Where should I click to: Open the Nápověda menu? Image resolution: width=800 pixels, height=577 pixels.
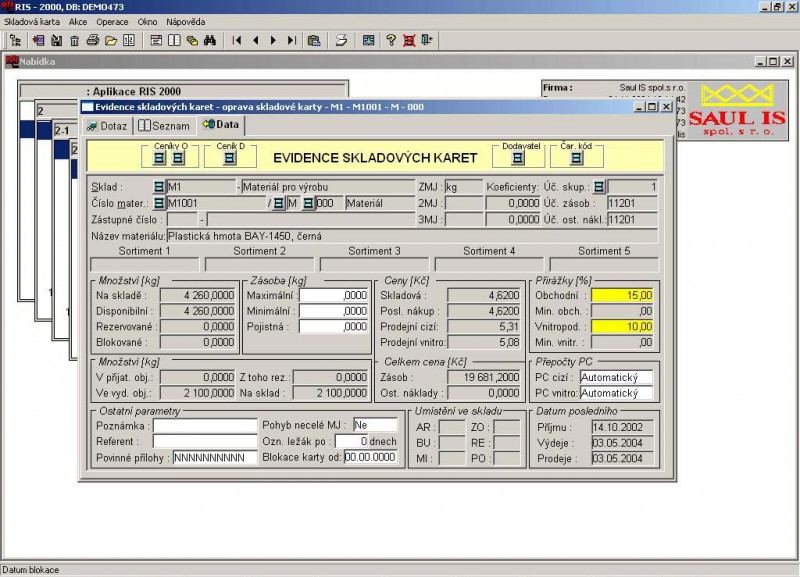[185, 20]
